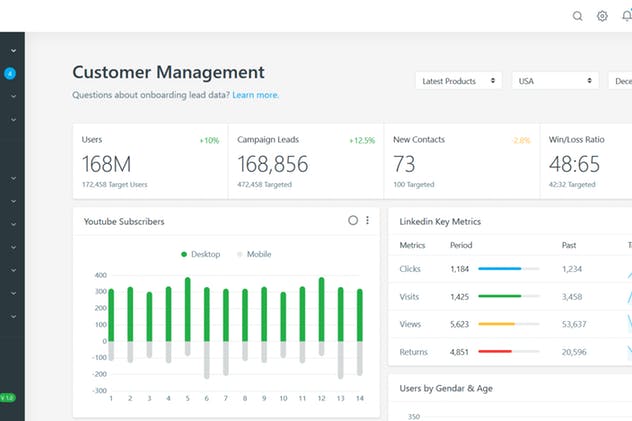This screenshot has width=632, height=421.
Task: Follow the Learn more link
Action: [255, 95]
